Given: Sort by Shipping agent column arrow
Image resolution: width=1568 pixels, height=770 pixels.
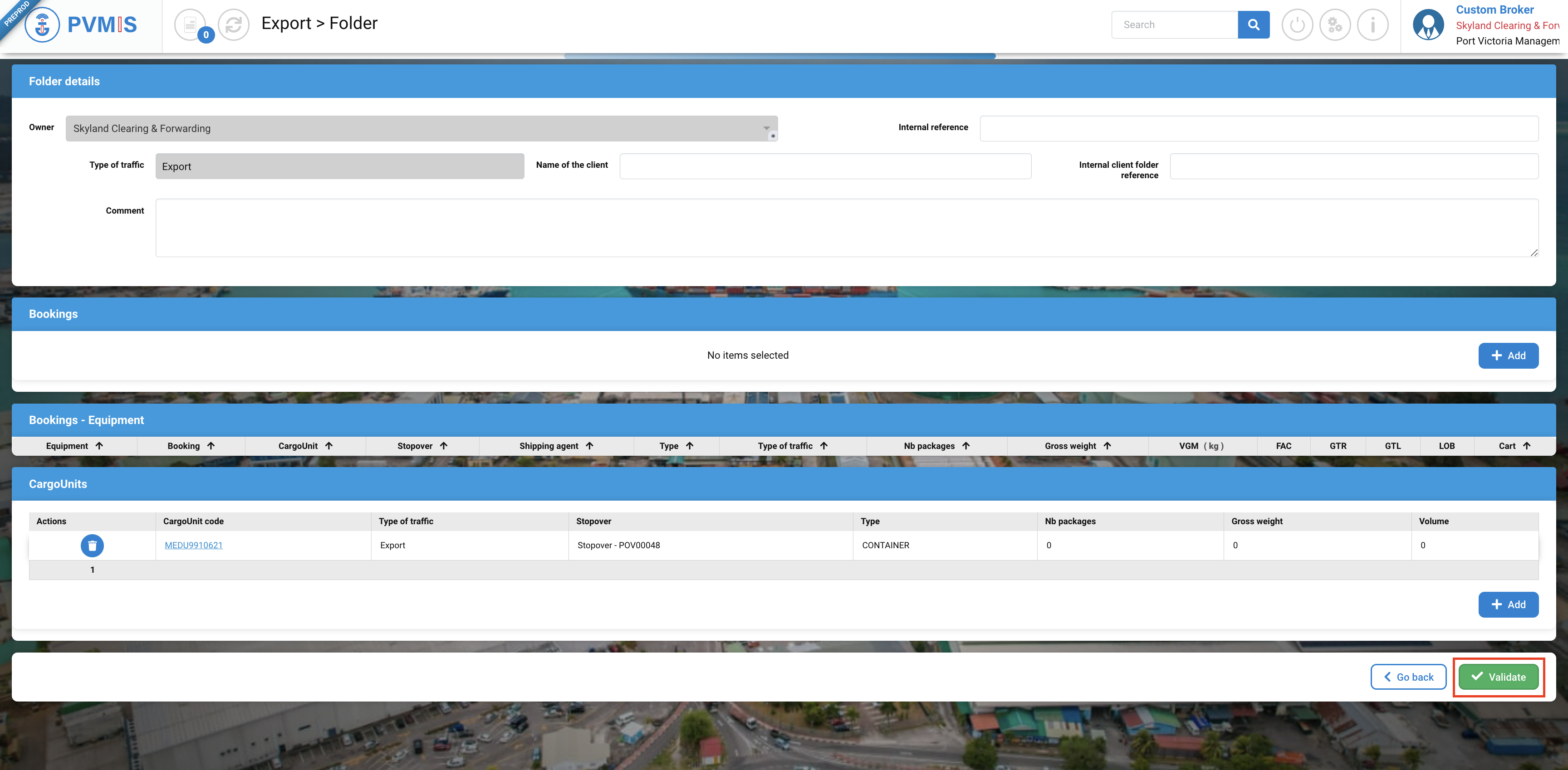Looking at the screenshot, I should tap(588, 446).
